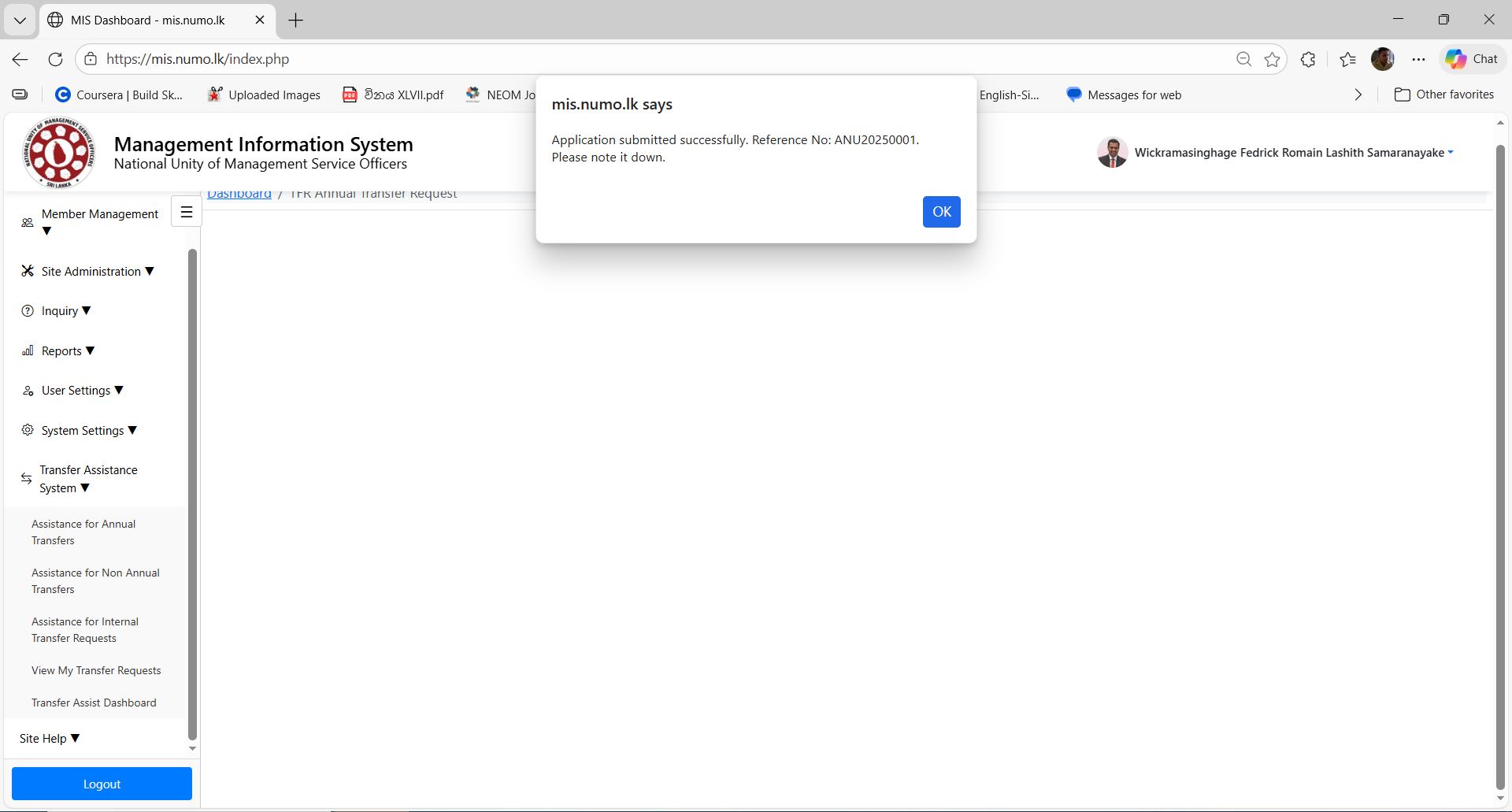The height and width of the screenshot is (812, 1512).
Task: Expand the Site Administration menu
Action: click(91, 271)
